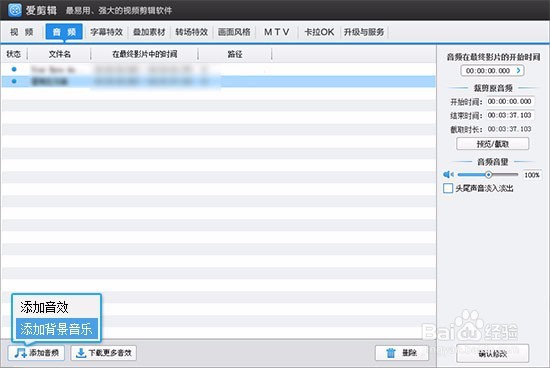Click the 状态 column header

[14, 54]
